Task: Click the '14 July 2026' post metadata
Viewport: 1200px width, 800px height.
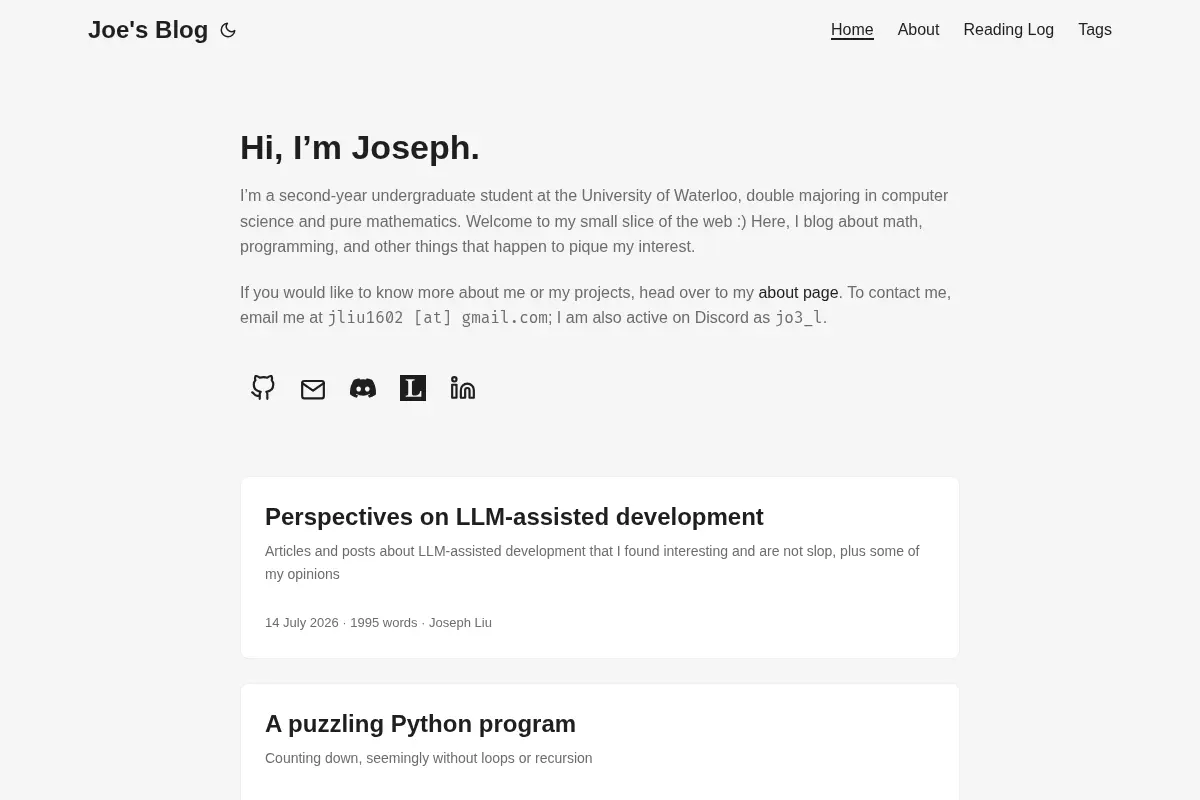Action: [302, 623]
